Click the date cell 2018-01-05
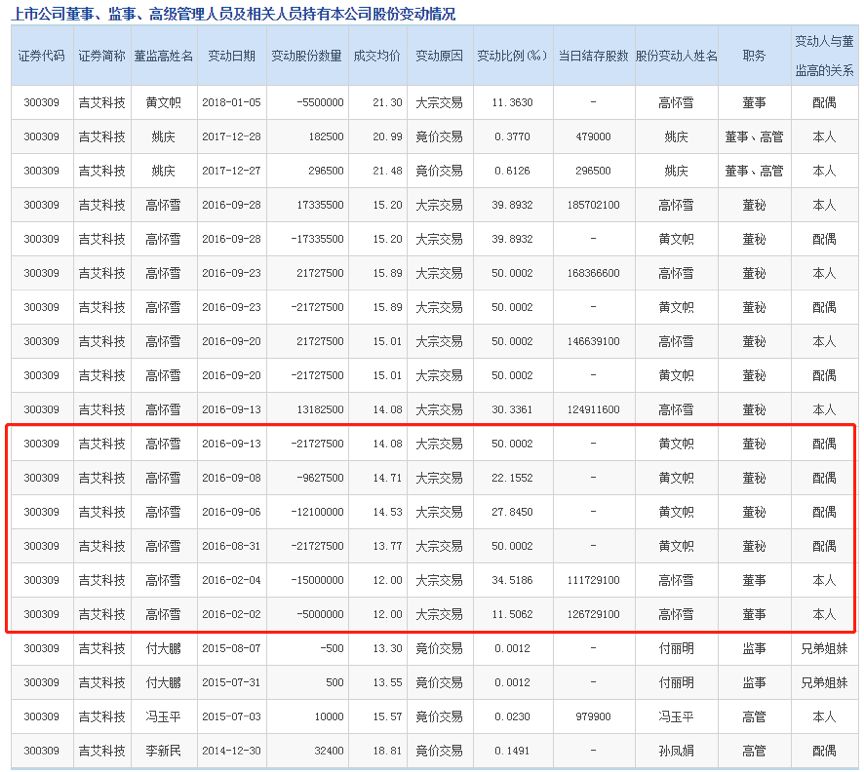The width and height of the screenshot is (864, 772). (x=232, y=102)
